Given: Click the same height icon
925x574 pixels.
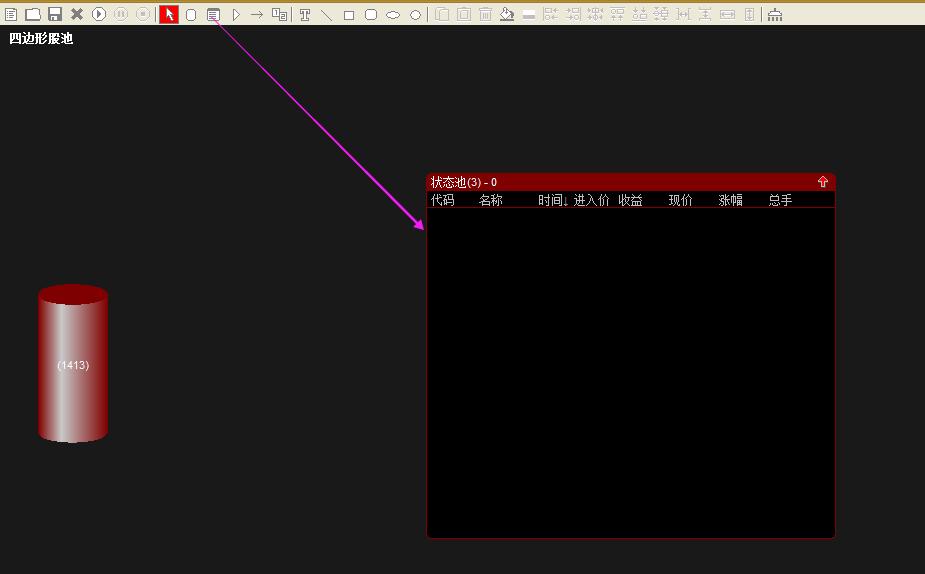Looking at the screenshot, I should pyautogui.click(x=749, y=15).
